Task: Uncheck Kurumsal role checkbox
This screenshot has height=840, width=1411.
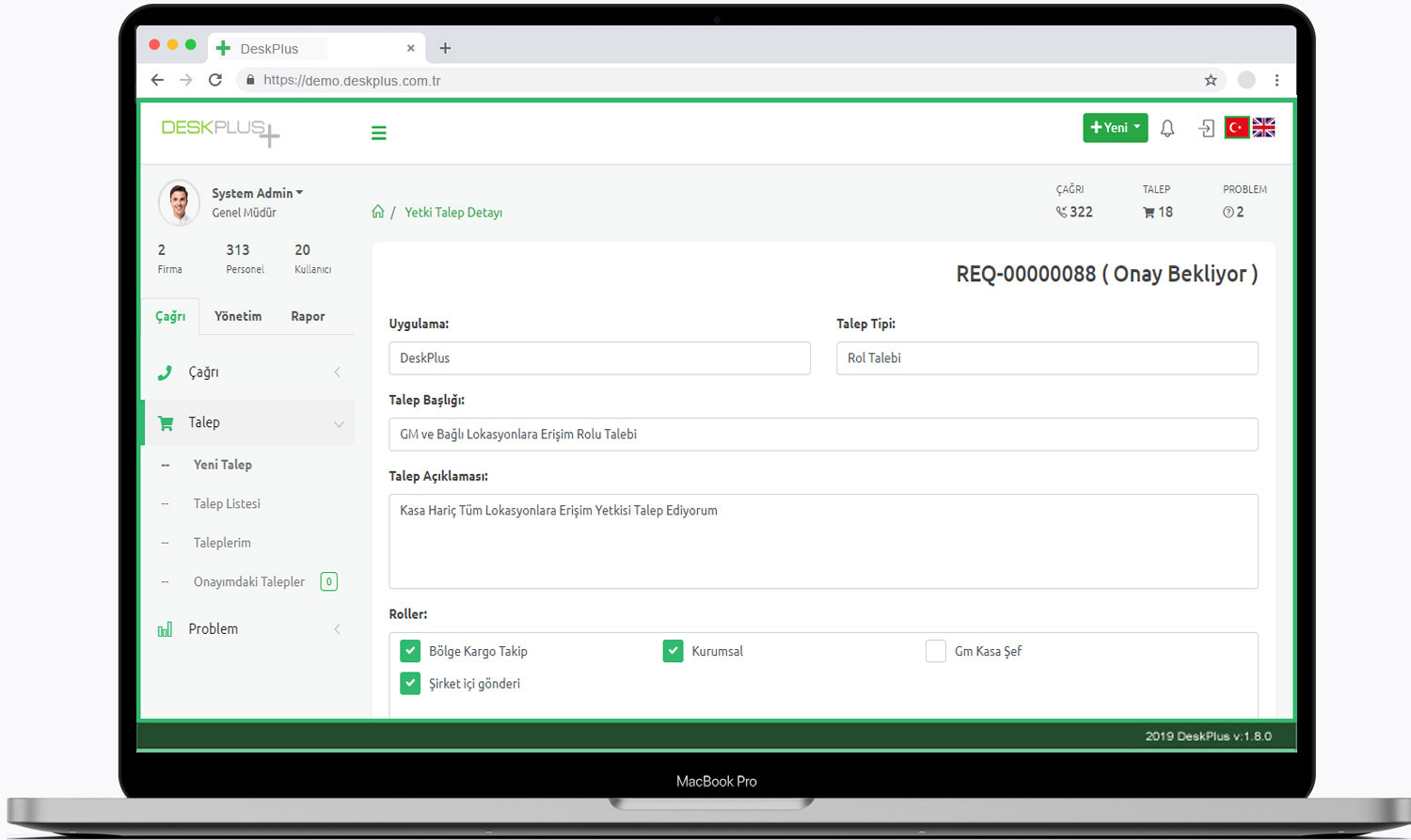Action: tap(673, 651)
